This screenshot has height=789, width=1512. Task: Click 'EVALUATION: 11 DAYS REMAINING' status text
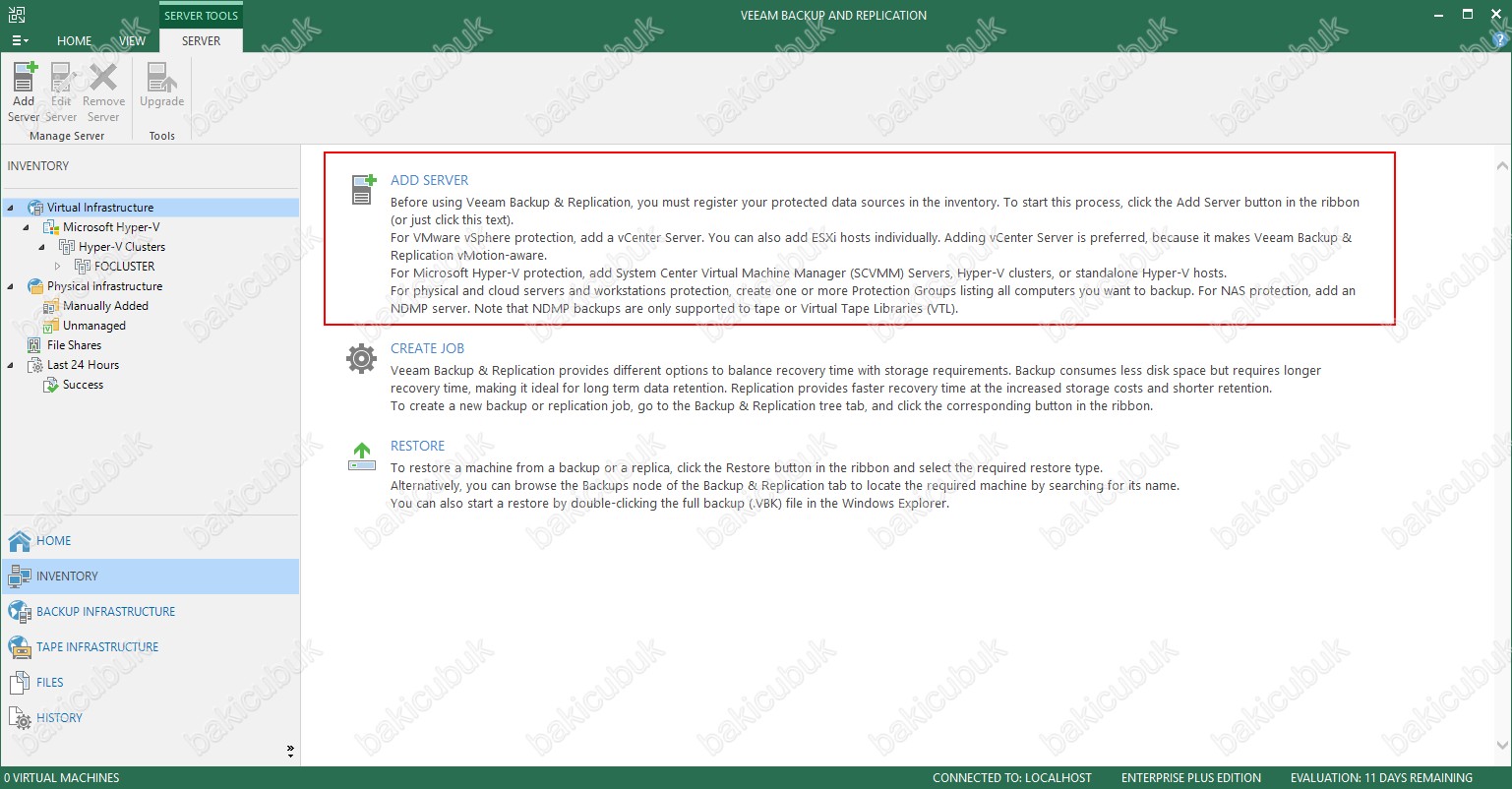coord(1381,778)
